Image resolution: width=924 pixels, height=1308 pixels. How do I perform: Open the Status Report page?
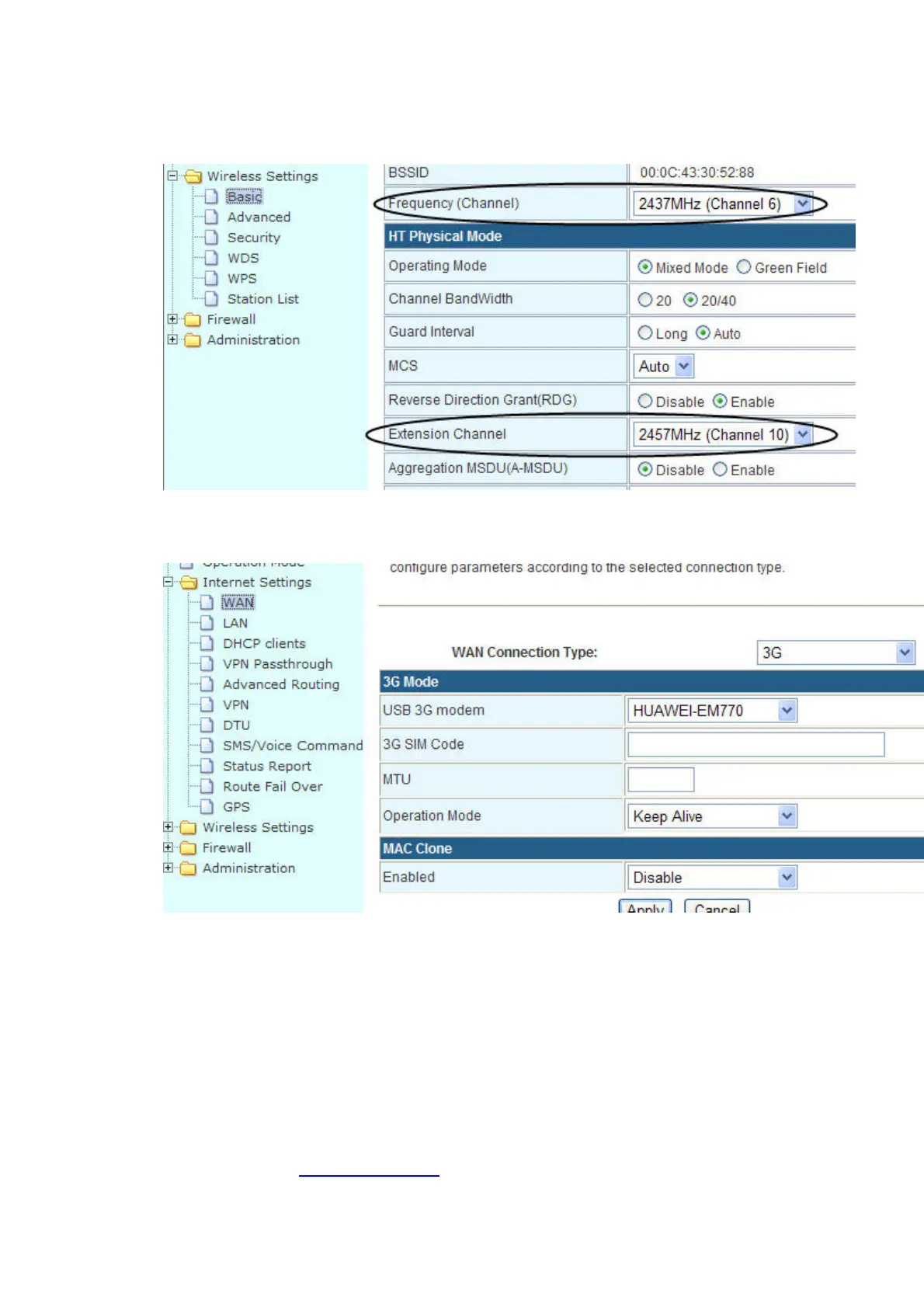267,767
